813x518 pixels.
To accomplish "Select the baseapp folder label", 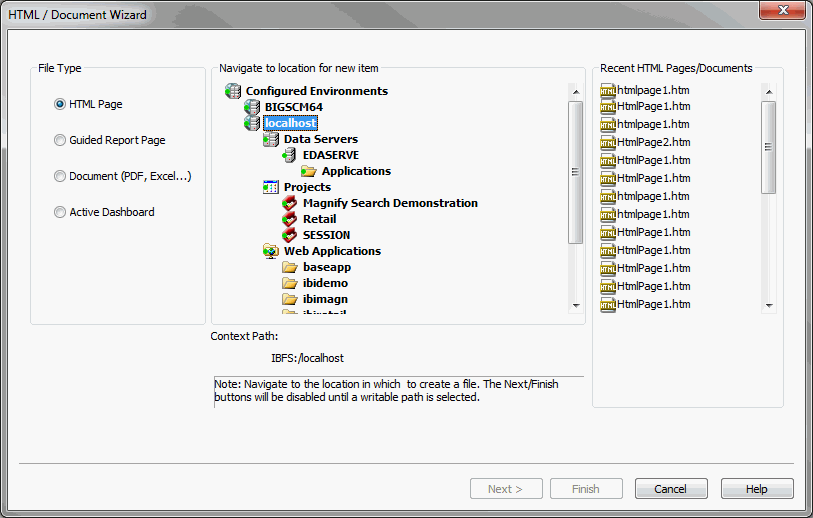I will (x=327, y=268).
